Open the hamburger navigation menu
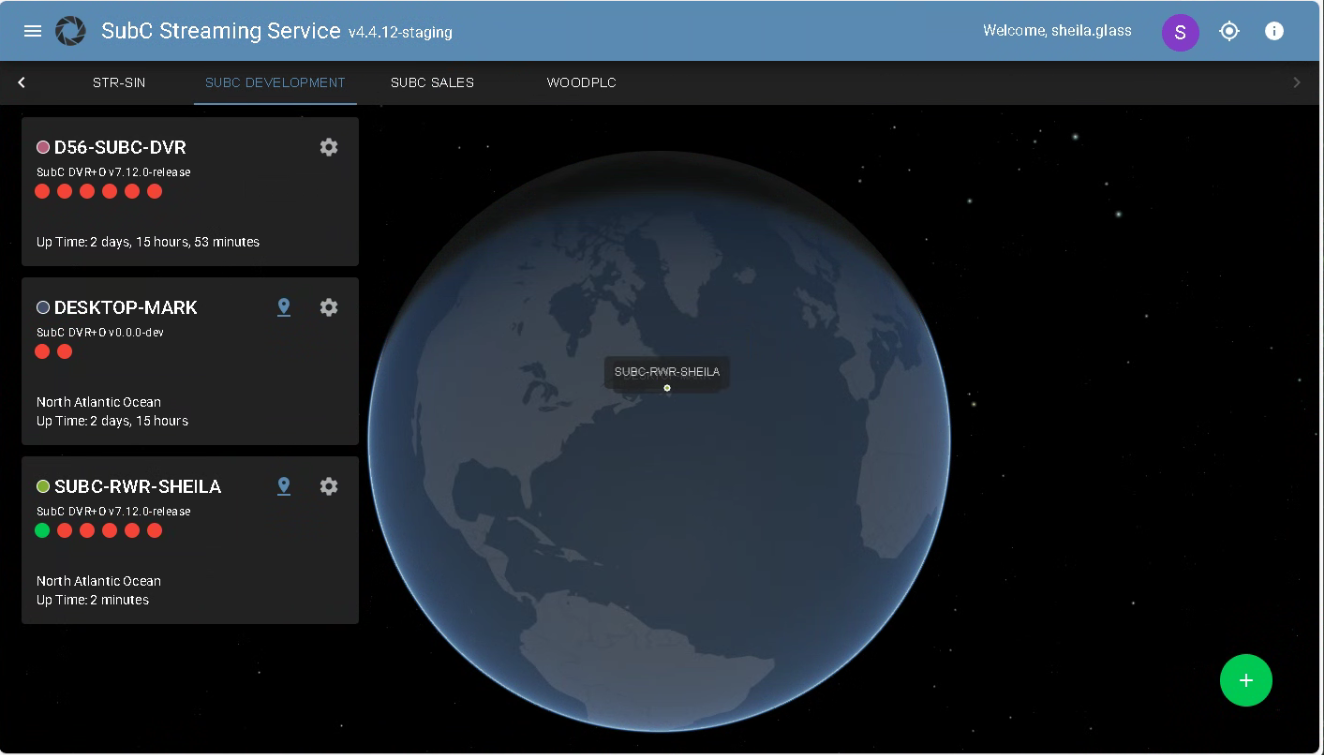 pos(33,31)
